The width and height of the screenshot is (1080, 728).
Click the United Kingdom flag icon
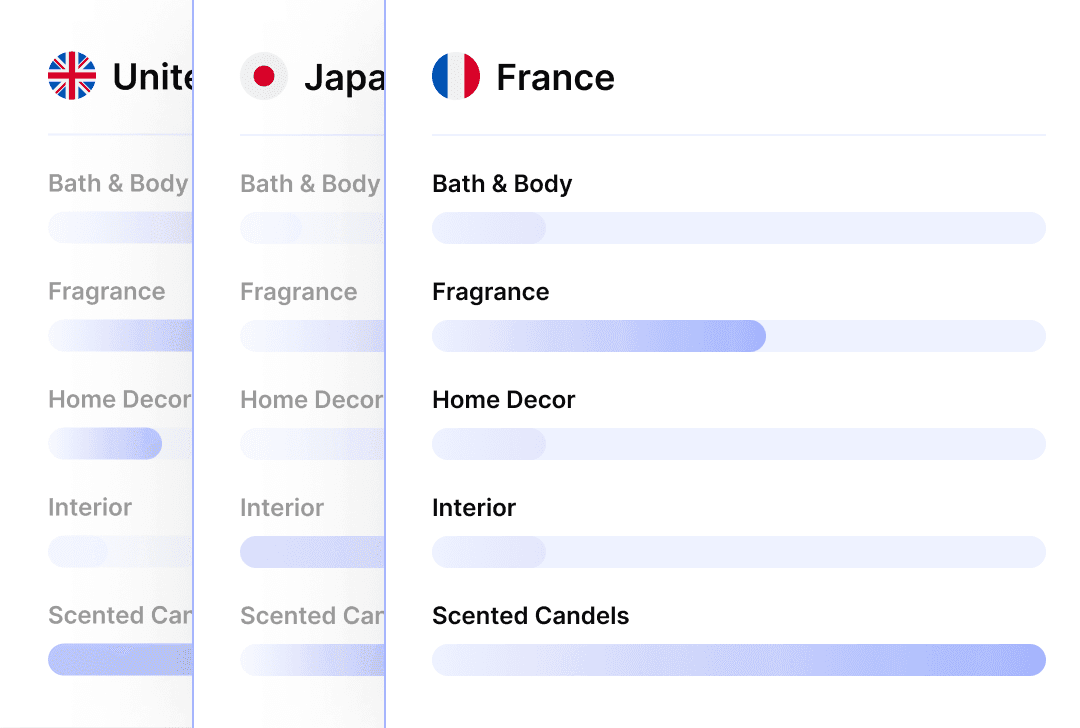72,77
